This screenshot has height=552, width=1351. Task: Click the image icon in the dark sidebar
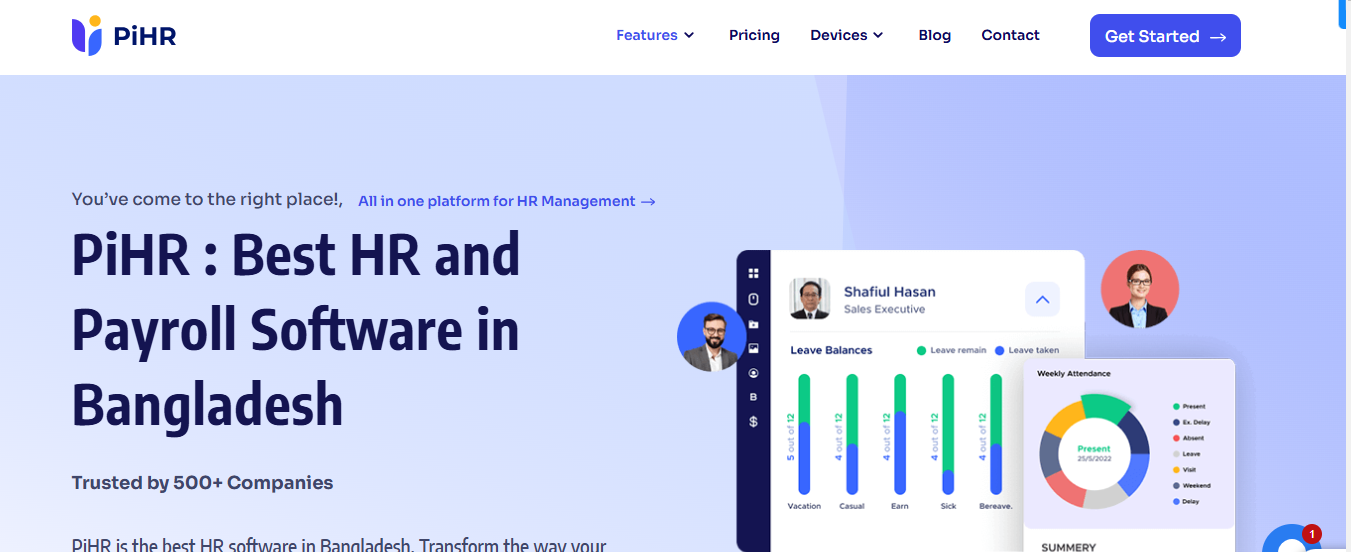coord(754,349)
